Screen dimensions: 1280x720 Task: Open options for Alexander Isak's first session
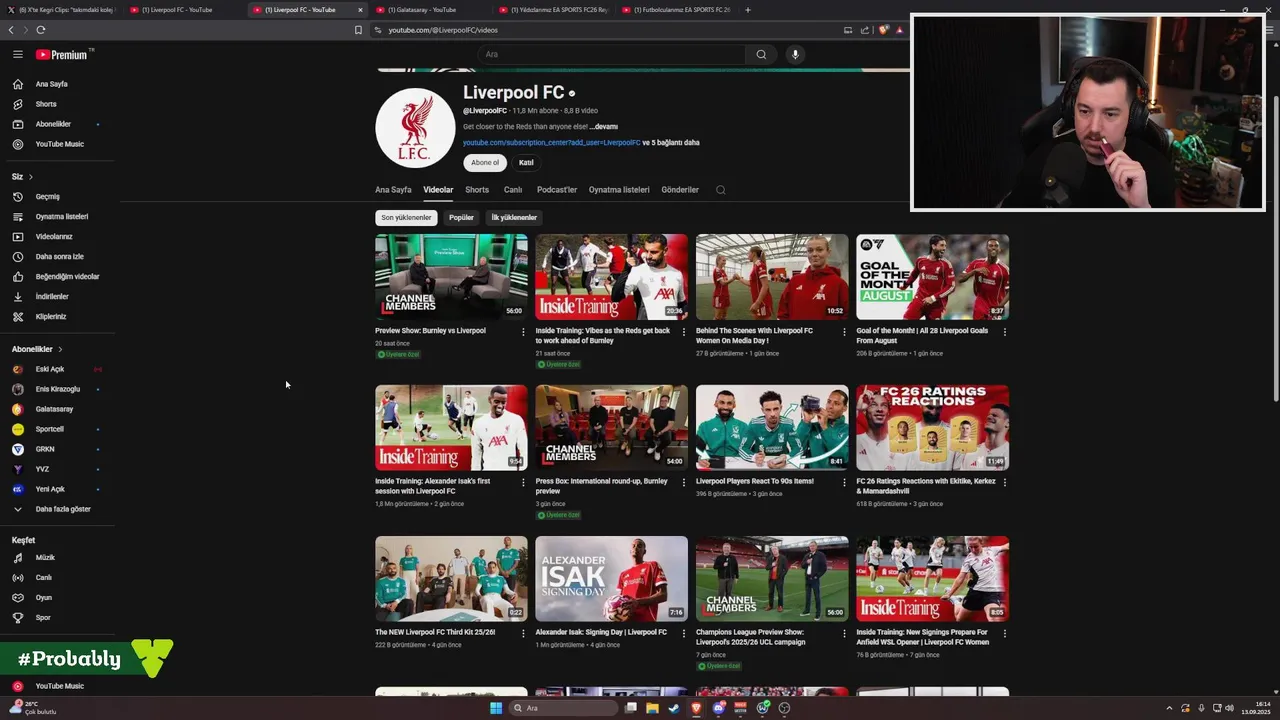pos(523,482)
